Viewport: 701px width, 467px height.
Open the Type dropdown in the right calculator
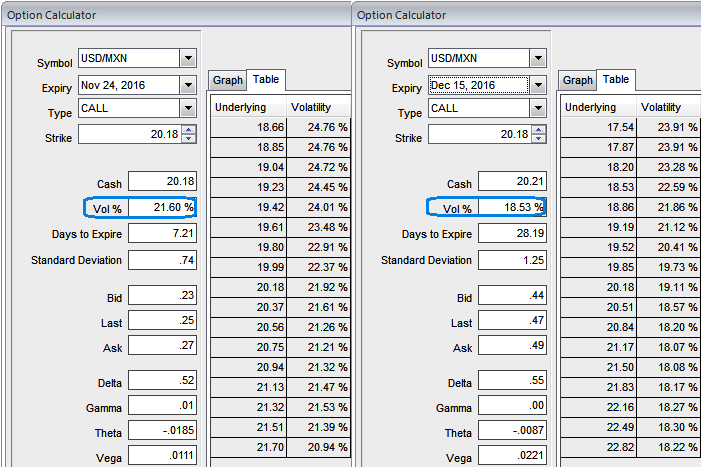538,108
